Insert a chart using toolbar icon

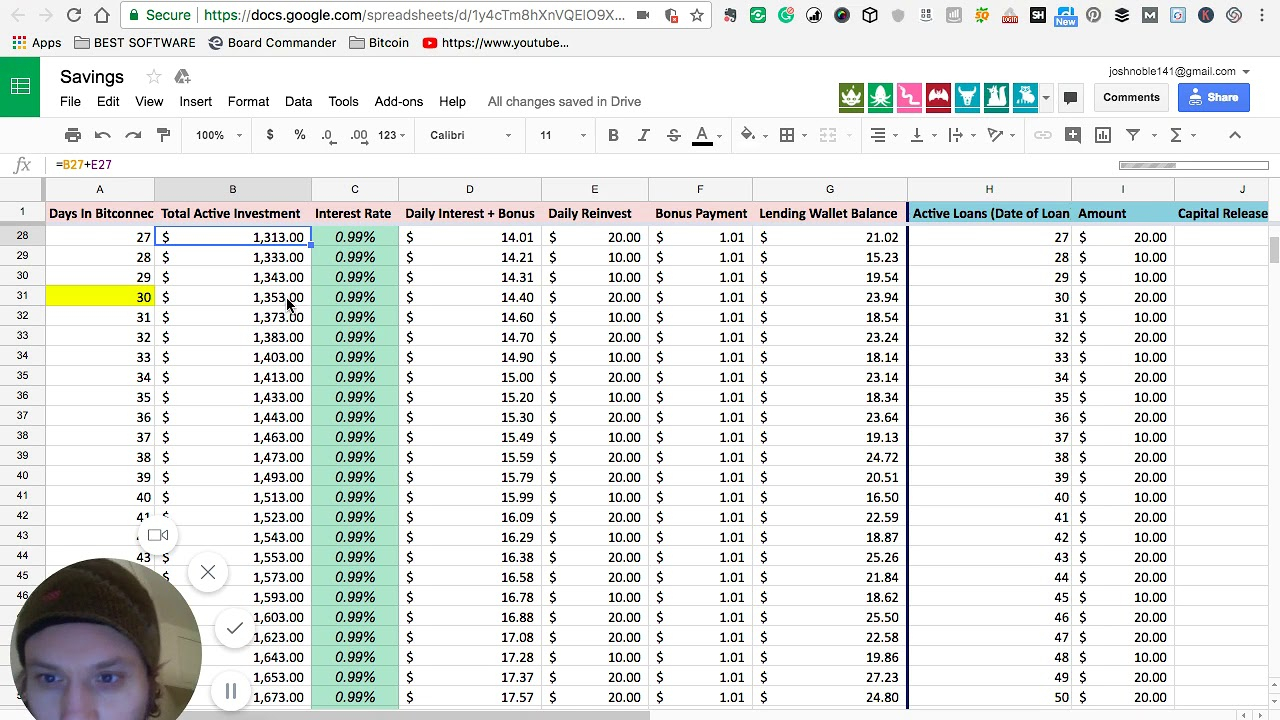click(1103, 135)
